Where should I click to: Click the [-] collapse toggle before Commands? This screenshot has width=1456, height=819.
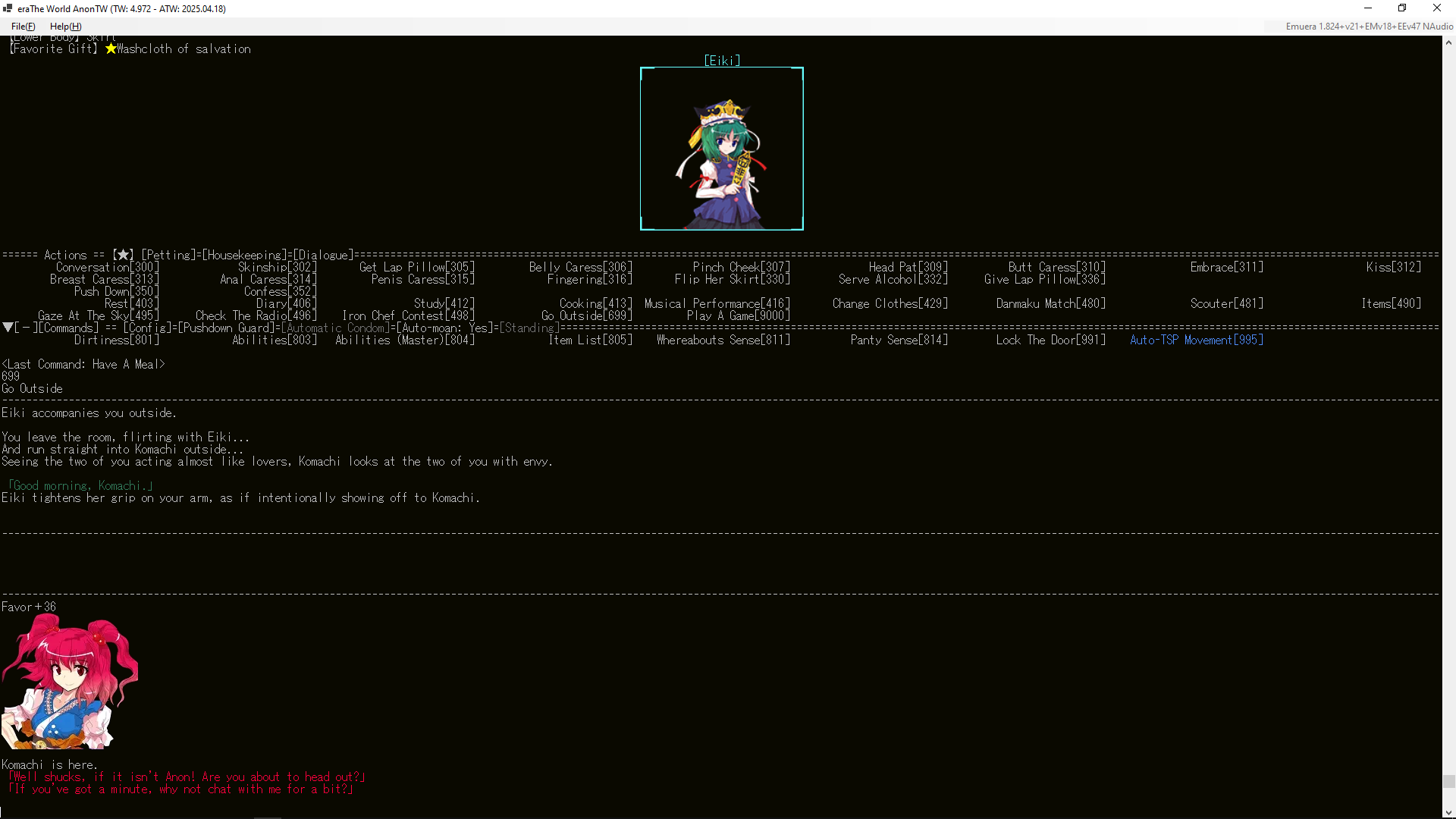point(26,328)
